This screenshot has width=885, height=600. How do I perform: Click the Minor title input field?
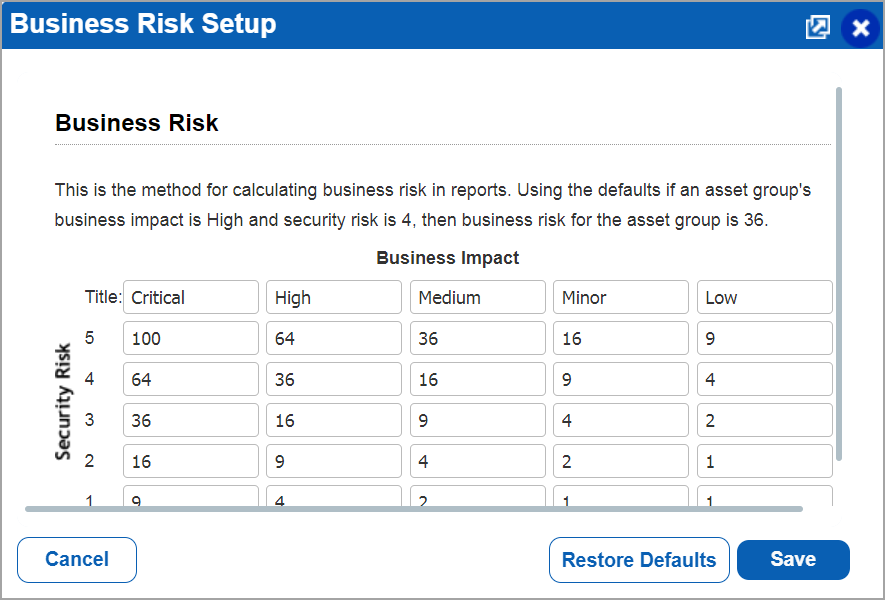click(620, 297)
